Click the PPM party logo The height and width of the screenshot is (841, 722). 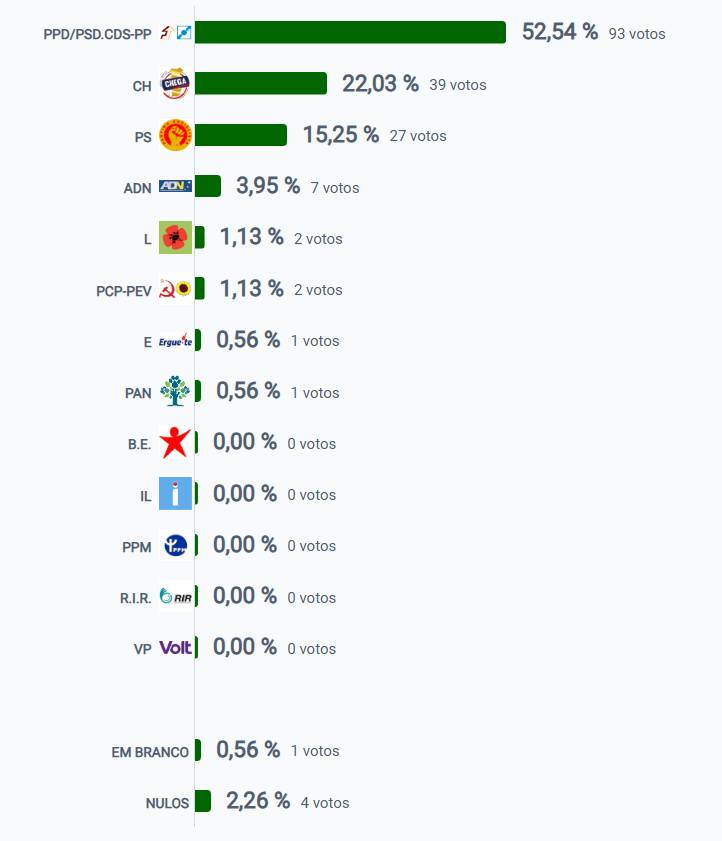(x=175, y=546)
